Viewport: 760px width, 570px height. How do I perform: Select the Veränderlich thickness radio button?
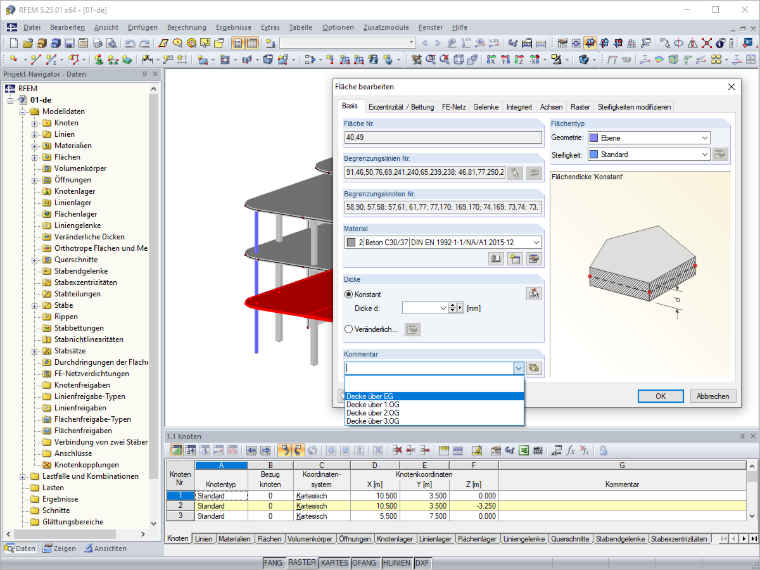[x=348, y=329]
